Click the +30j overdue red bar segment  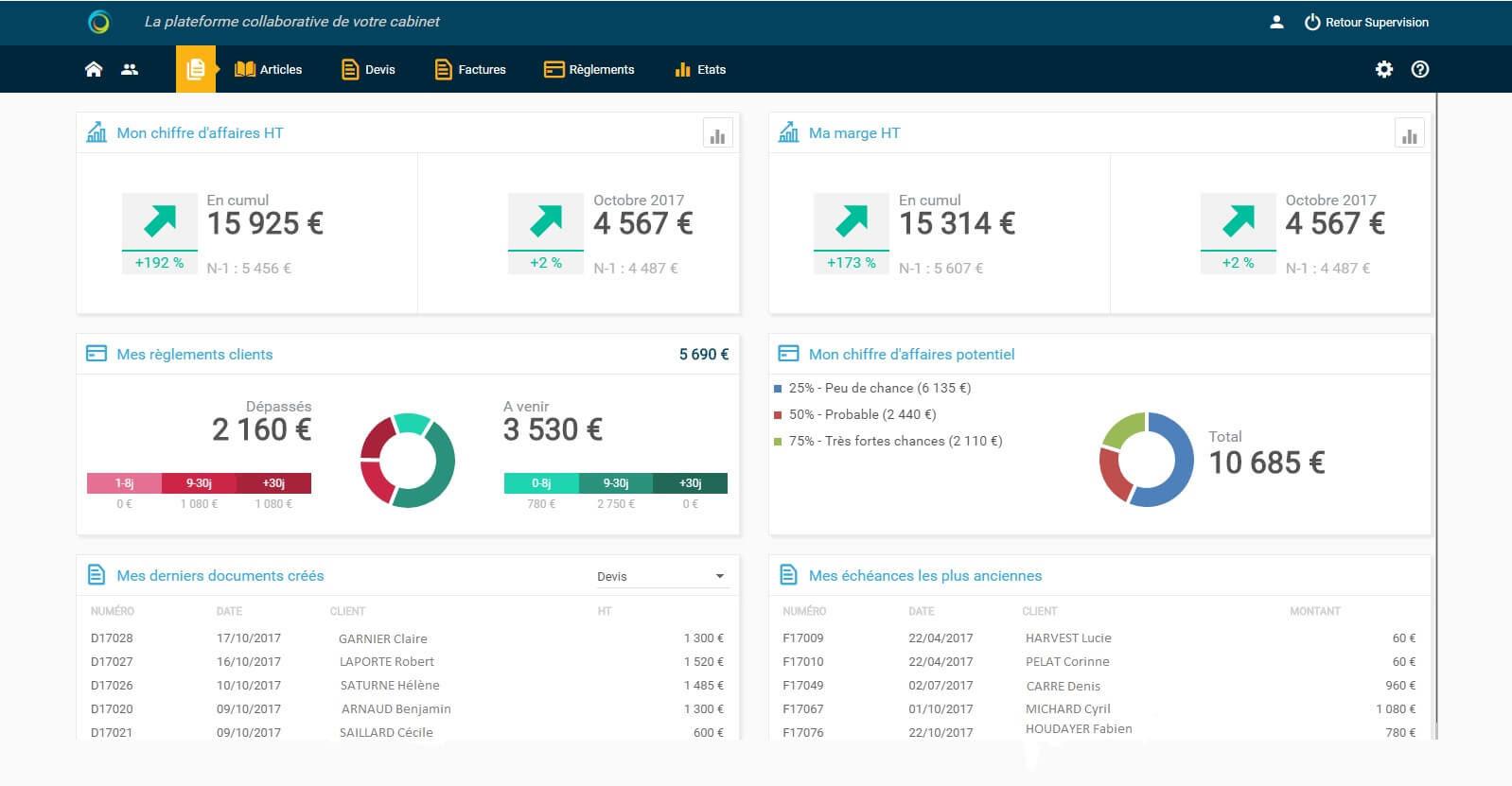pyautogui.click(x=273, y=483)
